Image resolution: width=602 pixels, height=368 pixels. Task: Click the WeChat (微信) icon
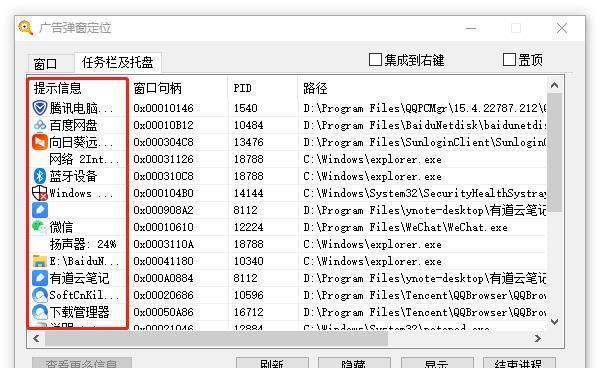pos(40,227)
